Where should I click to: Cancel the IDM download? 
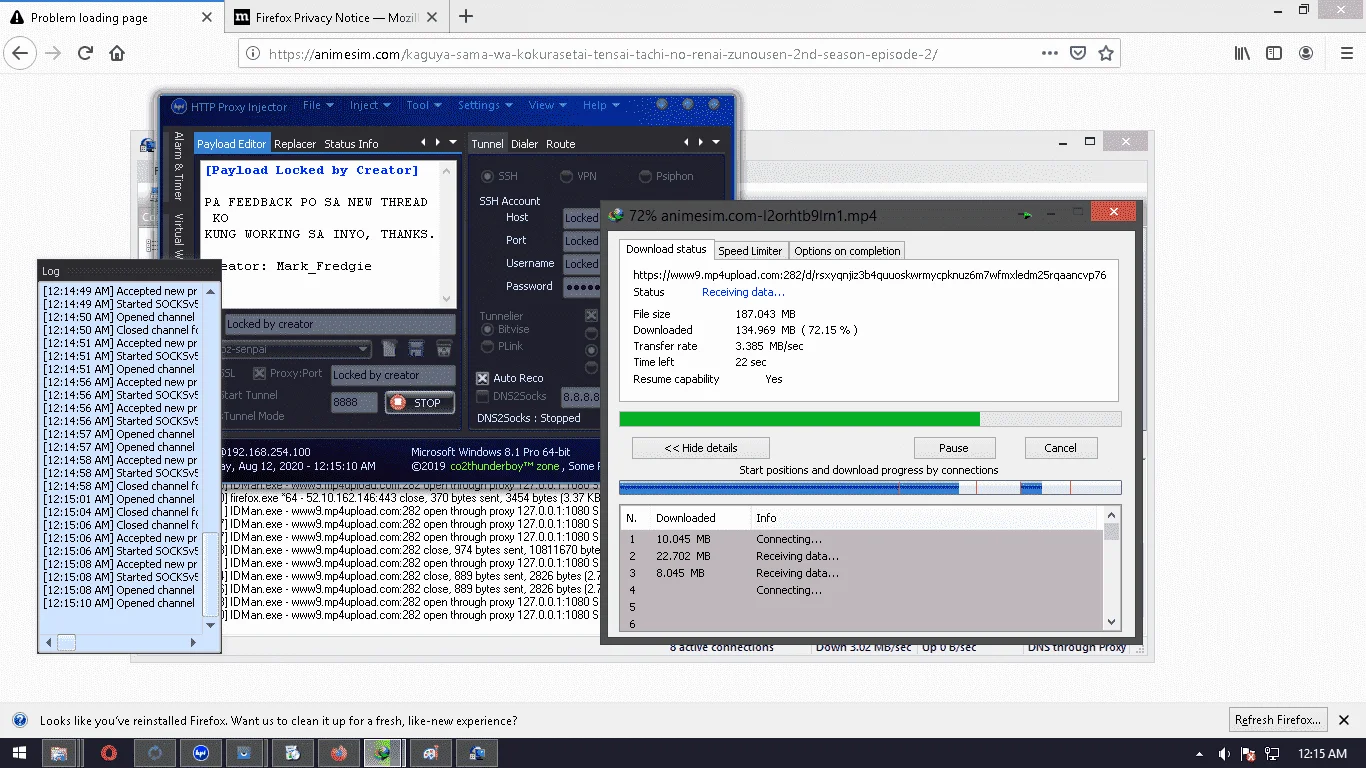[x=1061, y=448]
